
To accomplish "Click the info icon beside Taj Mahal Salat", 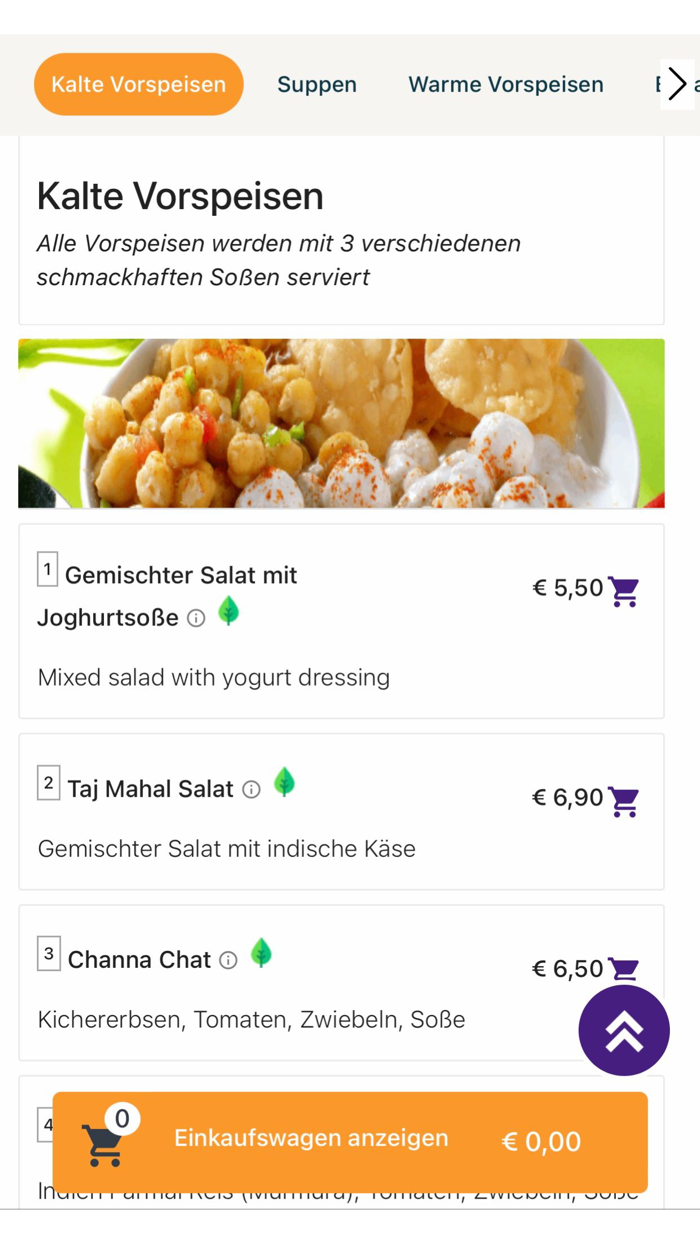I will coord(250,789).
